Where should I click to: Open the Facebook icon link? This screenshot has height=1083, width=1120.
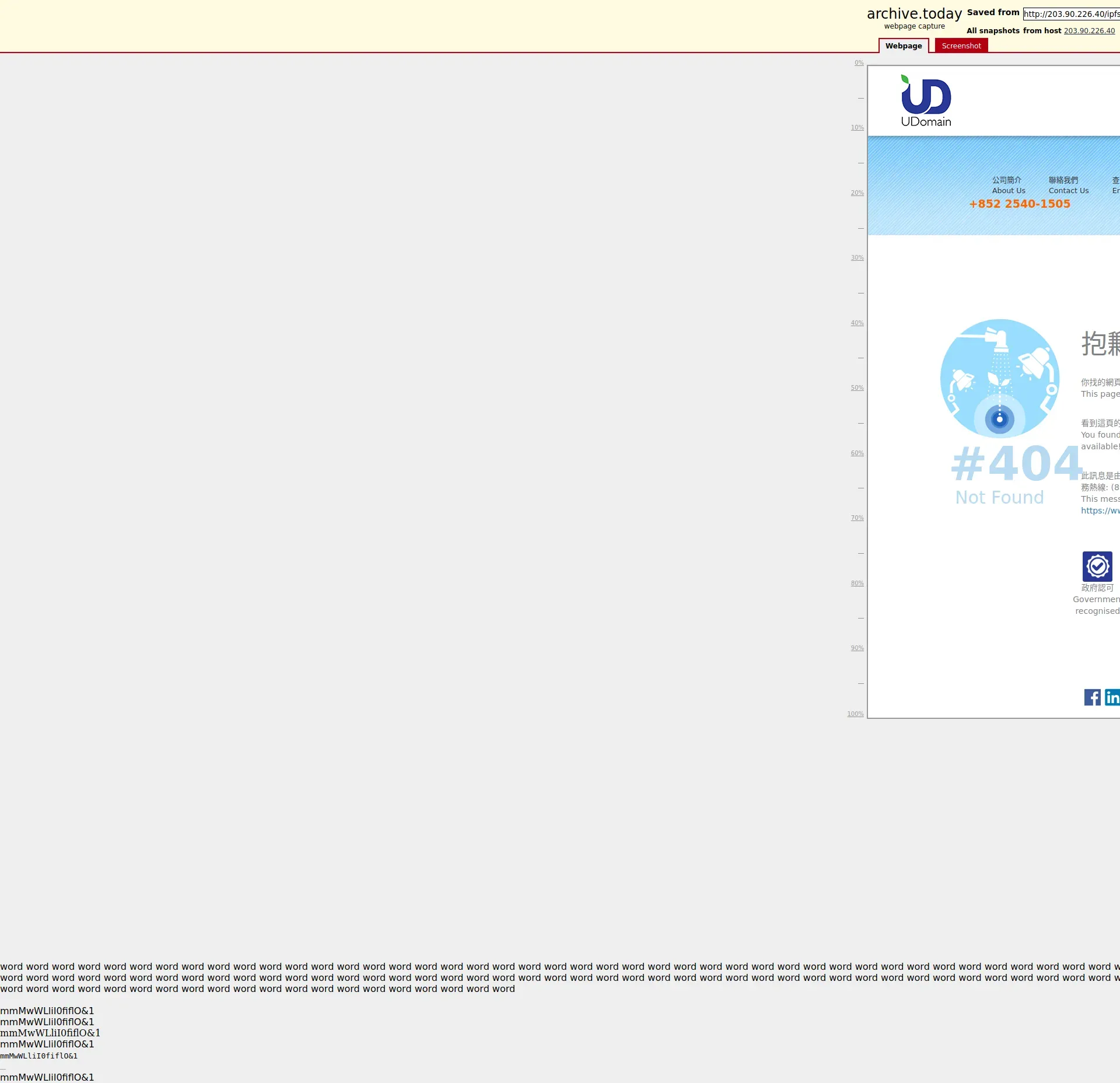click(1092, 697)
